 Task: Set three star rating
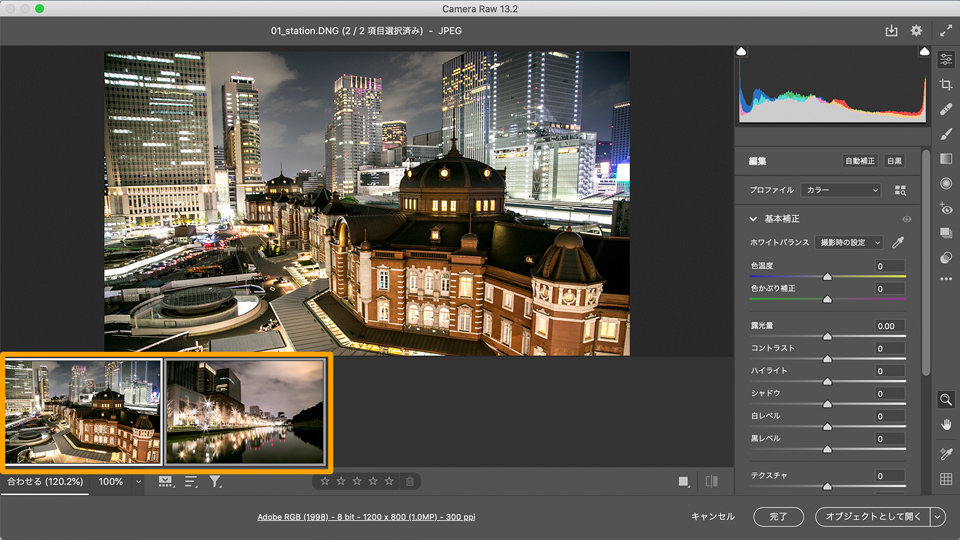tap(357, 481)
